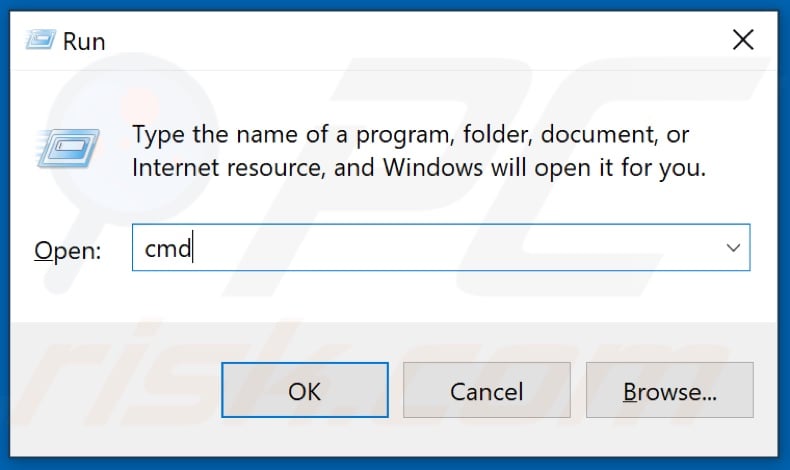Click the word "folder" in instructions
Viewport: 790px width, 470px height.
[x=498, y=135]
